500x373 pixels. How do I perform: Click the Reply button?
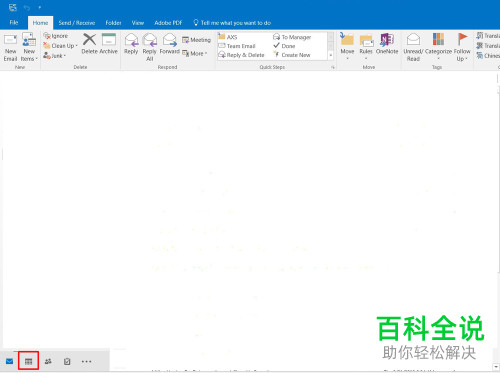(x=131, y=44)
